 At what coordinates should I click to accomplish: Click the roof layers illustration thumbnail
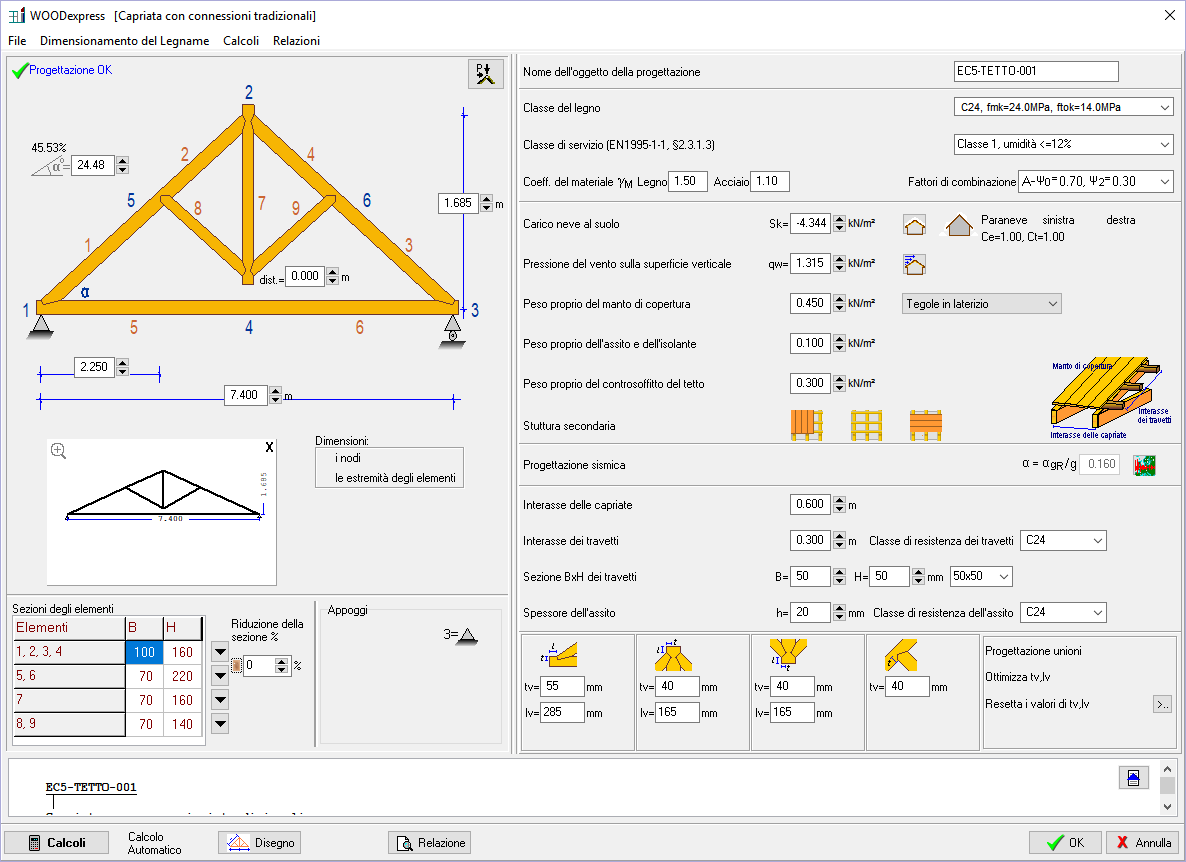[x=1110, y=398]
